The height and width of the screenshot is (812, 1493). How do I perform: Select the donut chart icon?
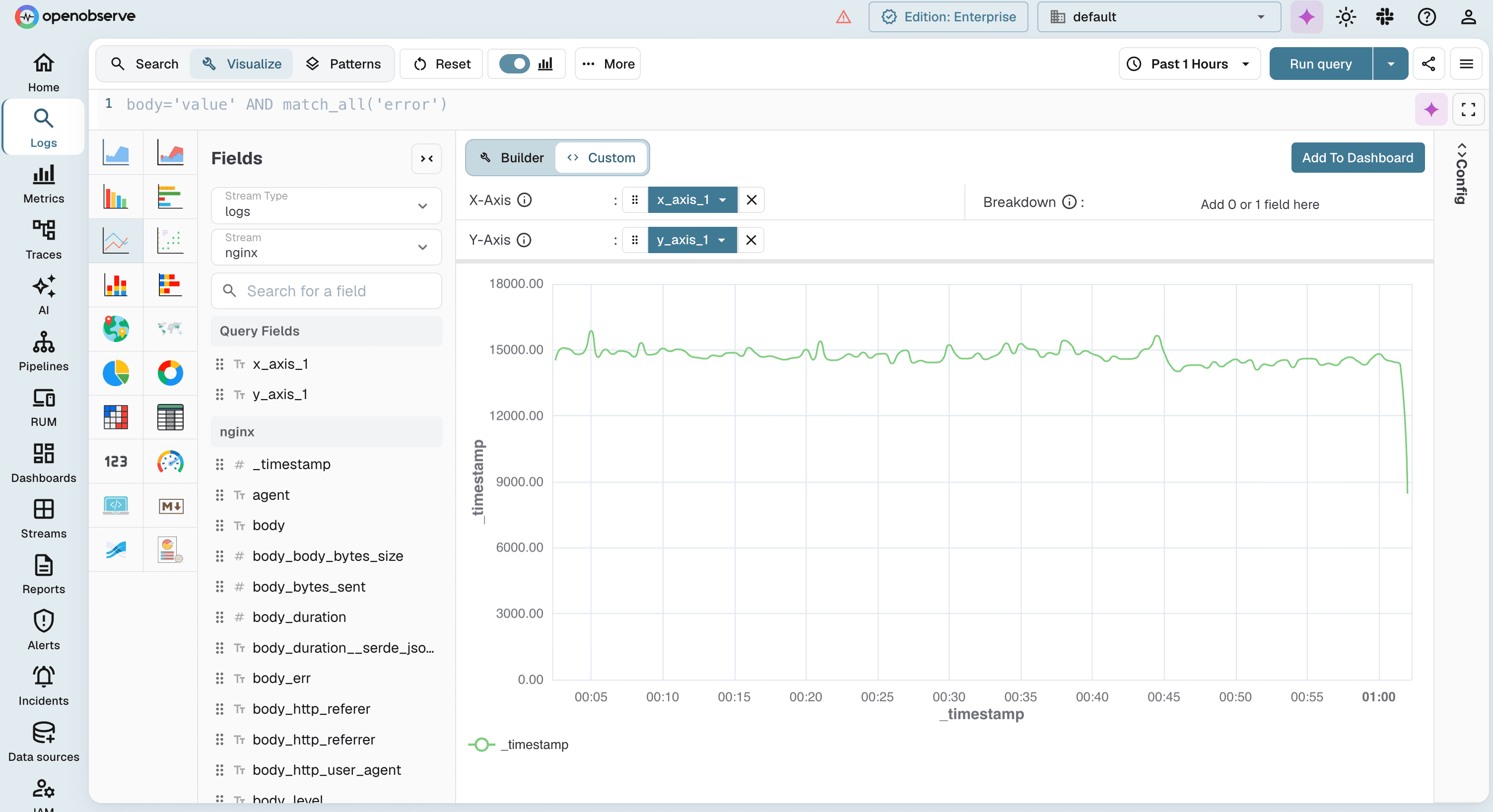[170, 373]
